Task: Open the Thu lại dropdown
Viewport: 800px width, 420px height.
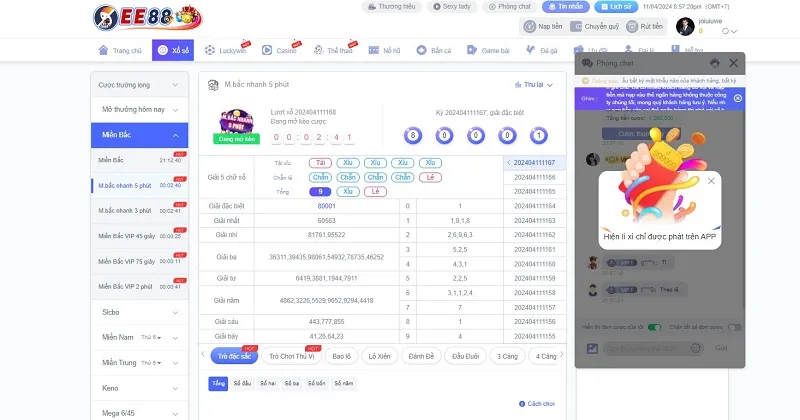Action: (x=534, y=85)
